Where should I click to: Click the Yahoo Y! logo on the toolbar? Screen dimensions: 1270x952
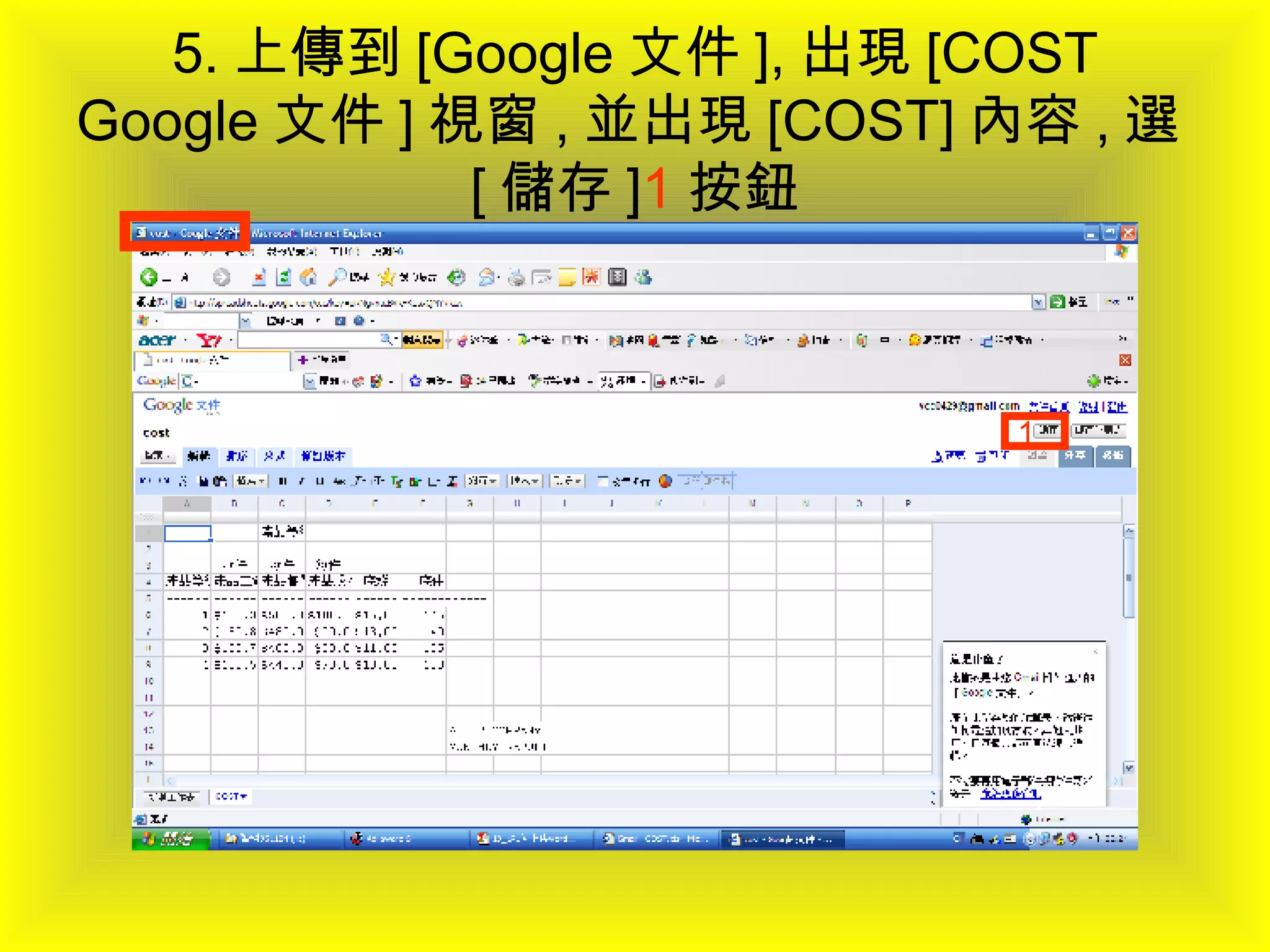(x=209, y=340)
